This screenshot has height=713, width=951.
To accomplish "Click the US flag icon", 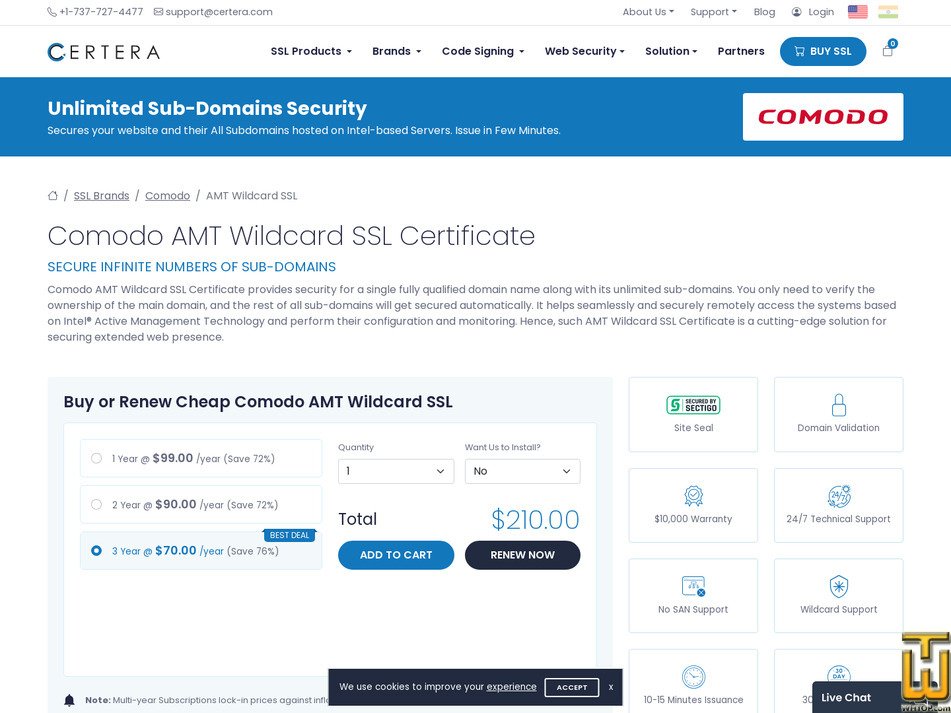I will [x=857, y=12].
